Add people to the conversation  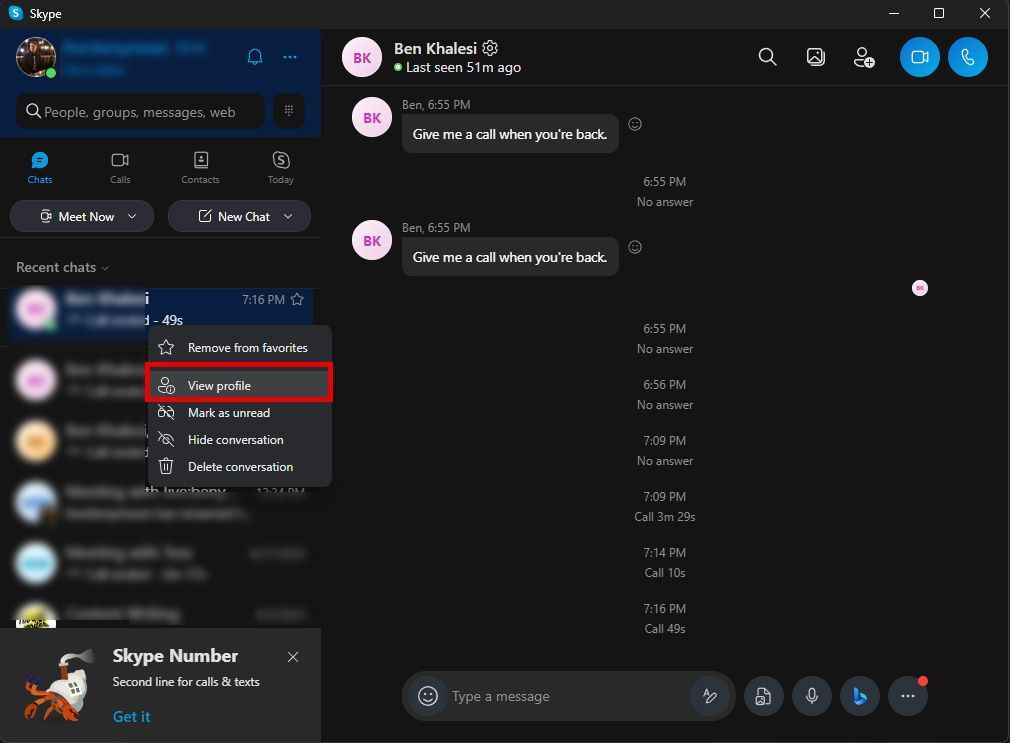pos(864,57)
